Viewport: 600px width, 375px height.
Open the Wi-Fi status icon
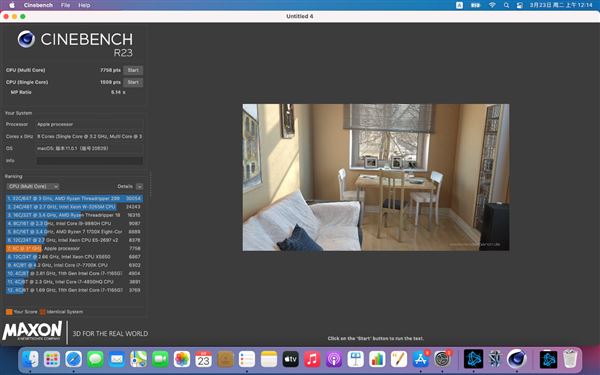[492, 5]
